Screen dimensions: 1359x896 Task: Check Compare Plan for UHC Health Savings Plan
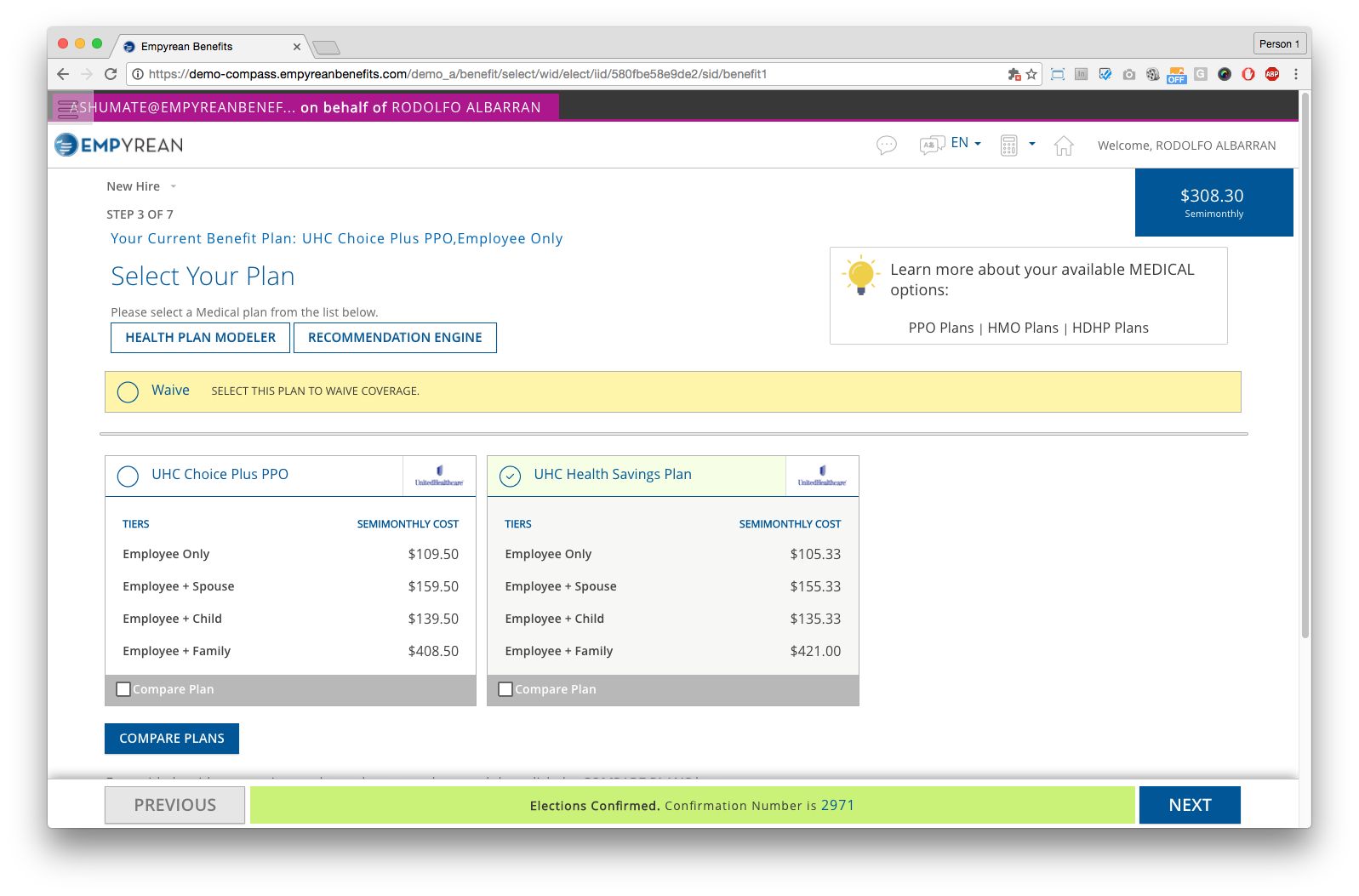click(x=505, y=689)
